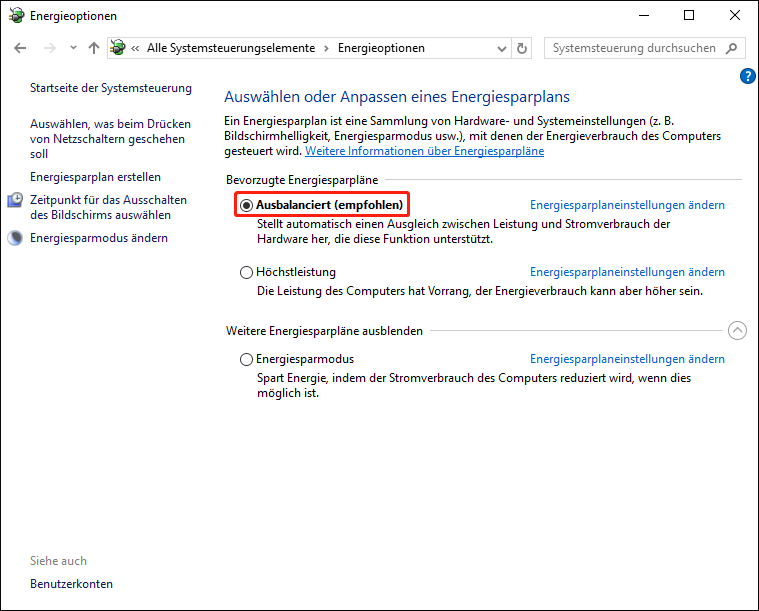759x611 pixels.
Task: Refresh the Energieoptionen page
Action: (522, 48)
